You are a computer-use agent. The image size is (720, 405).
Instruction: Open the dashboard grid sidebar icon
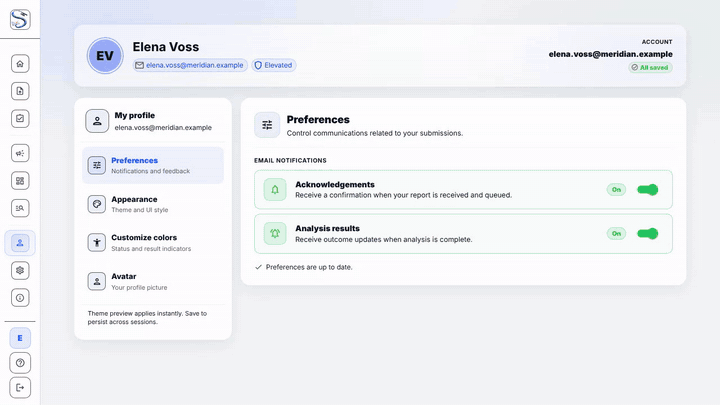coord(20,180)
